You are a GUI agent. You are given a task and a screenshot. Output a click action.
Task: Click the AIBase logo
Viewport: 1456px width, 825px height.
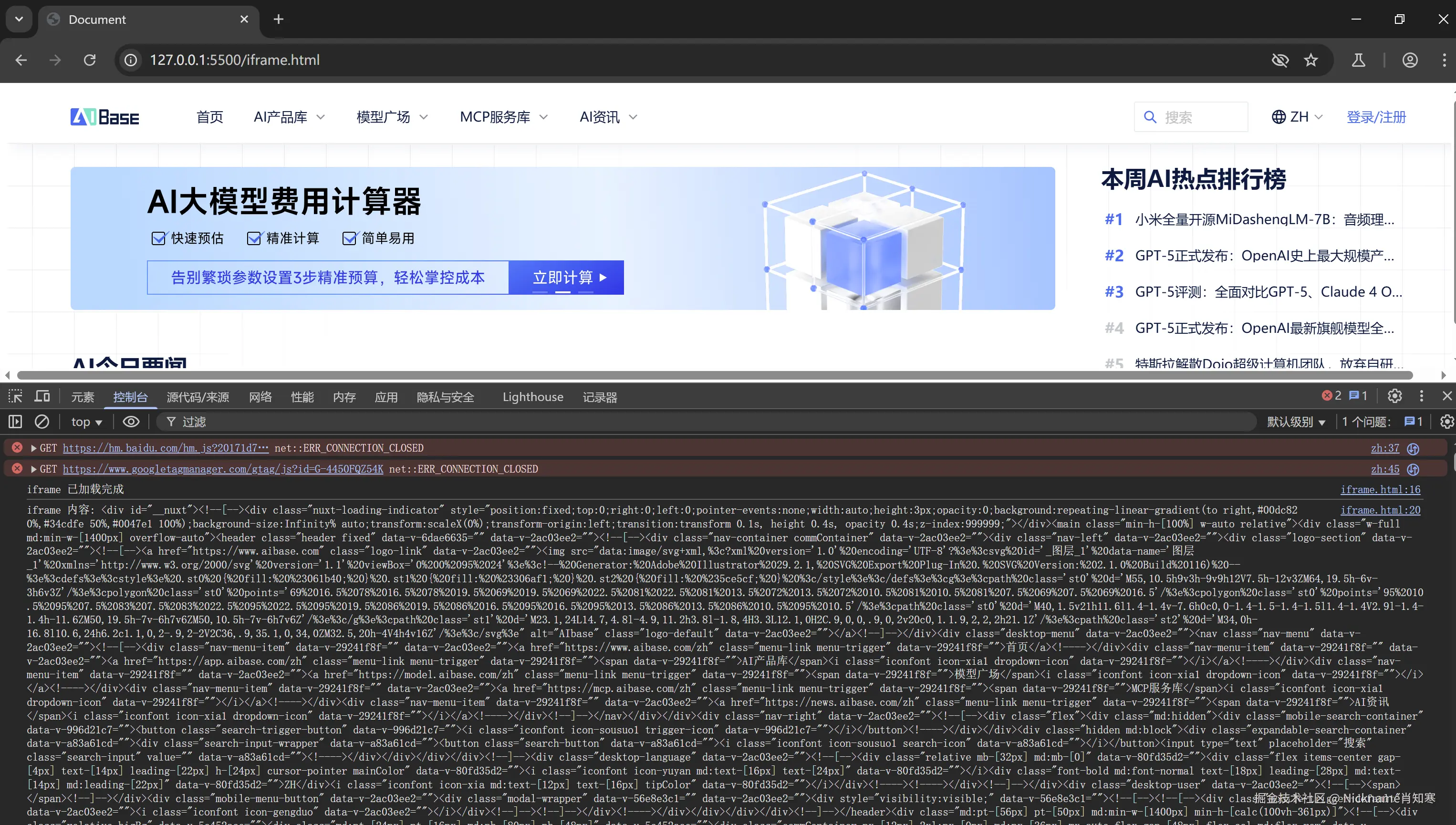[104, 116]
